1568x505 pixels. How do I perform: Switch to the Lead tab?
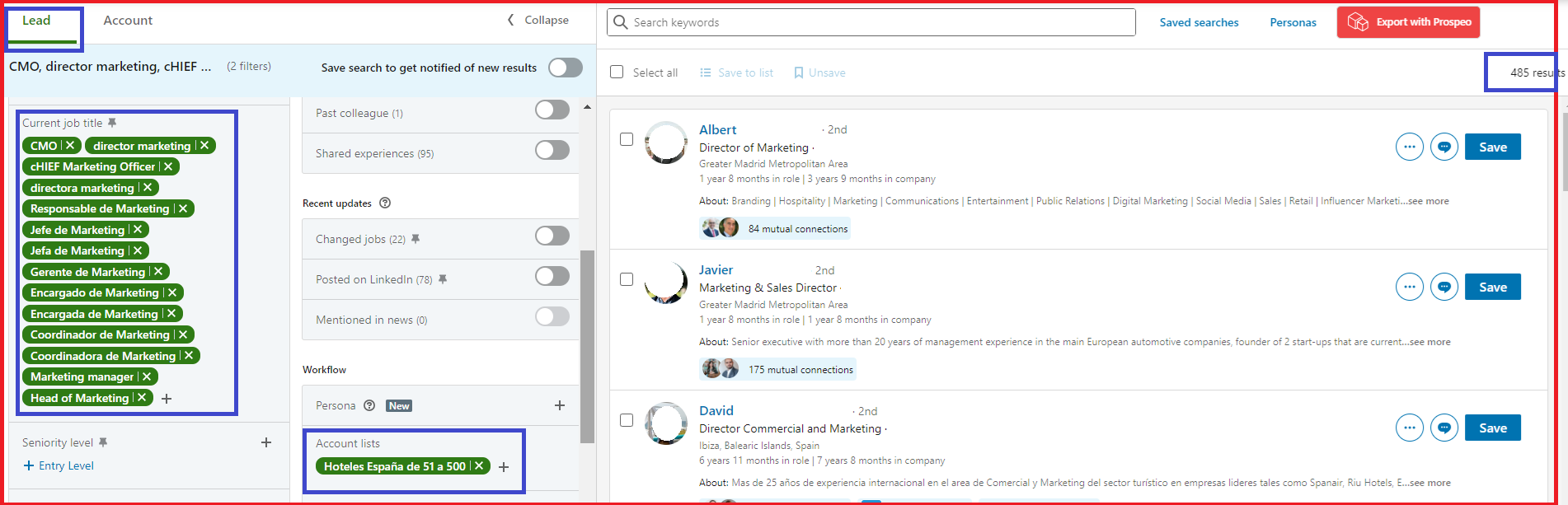pyautogui.click(x=36, y=21)
